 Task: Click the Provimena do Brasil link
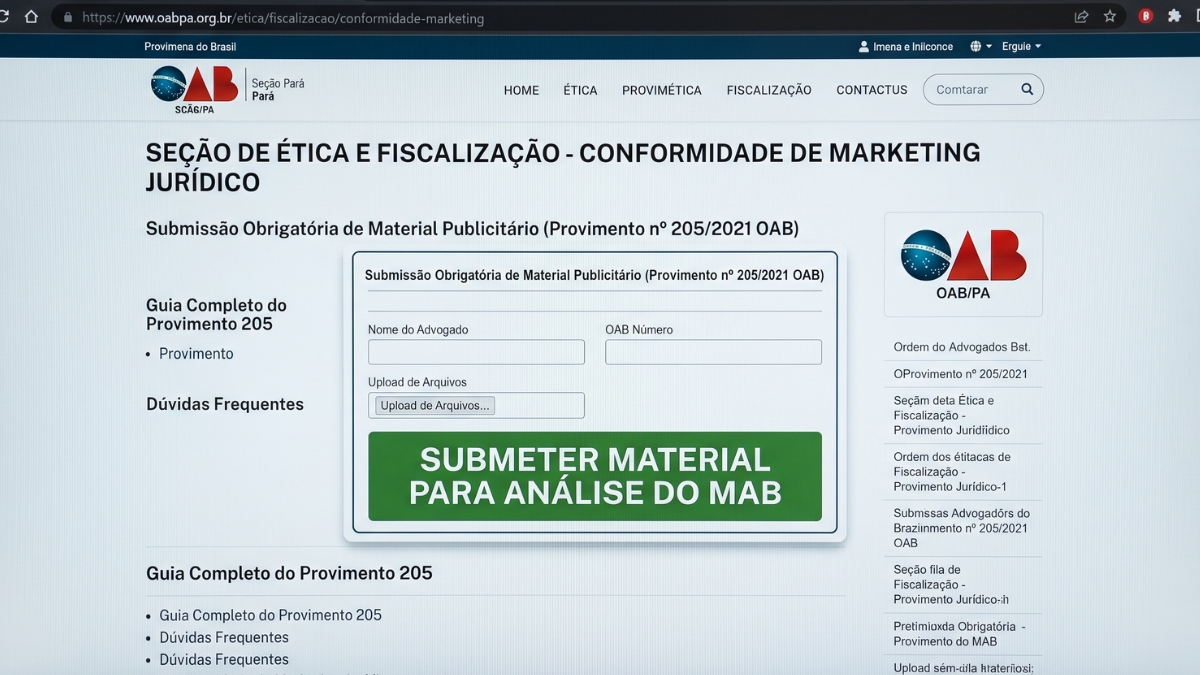pyautogui.click(x=190, y=47)
